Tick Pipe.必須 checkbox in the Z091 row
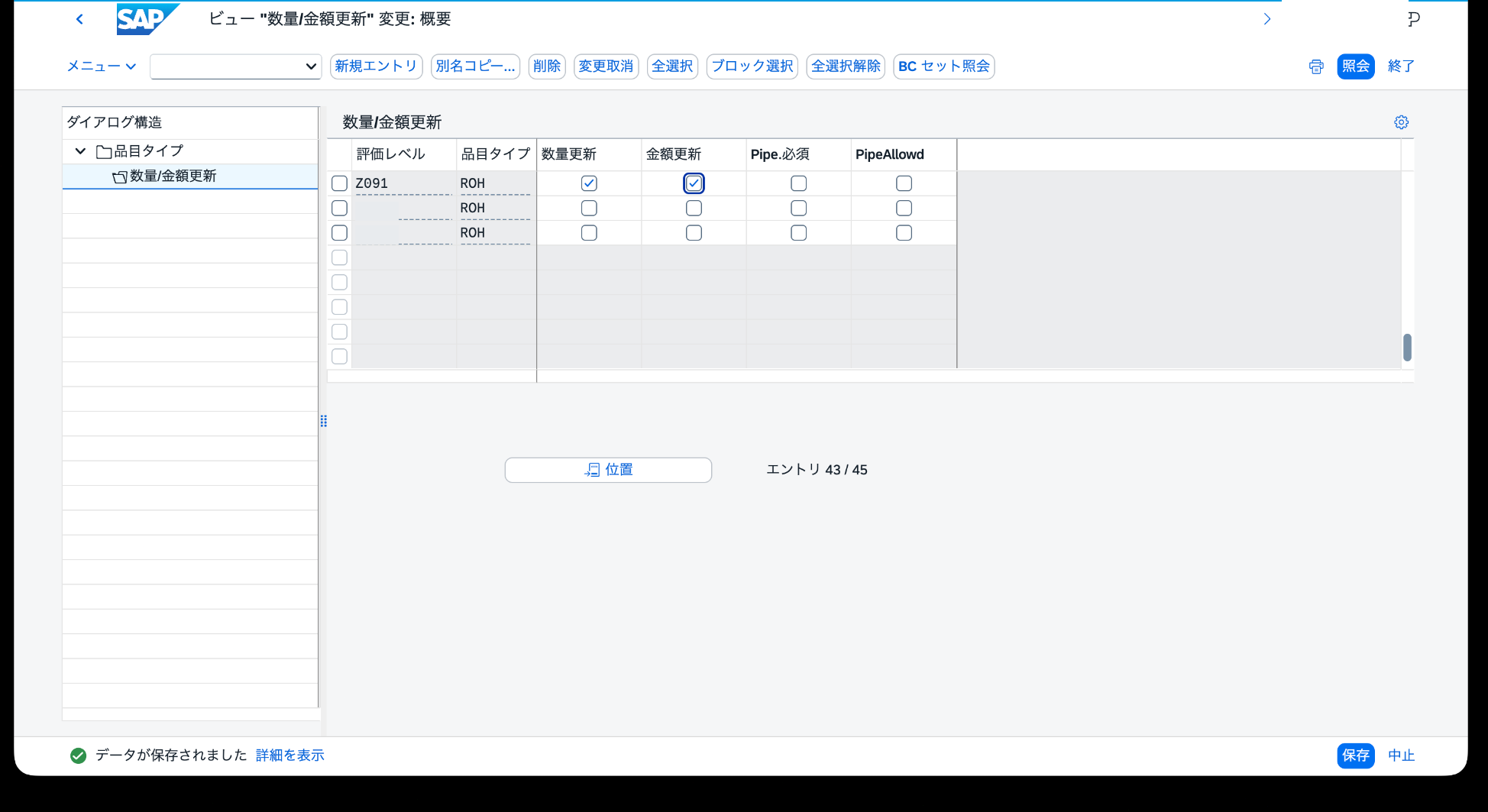The image size is (1488, 812). (x=798, y=183)
